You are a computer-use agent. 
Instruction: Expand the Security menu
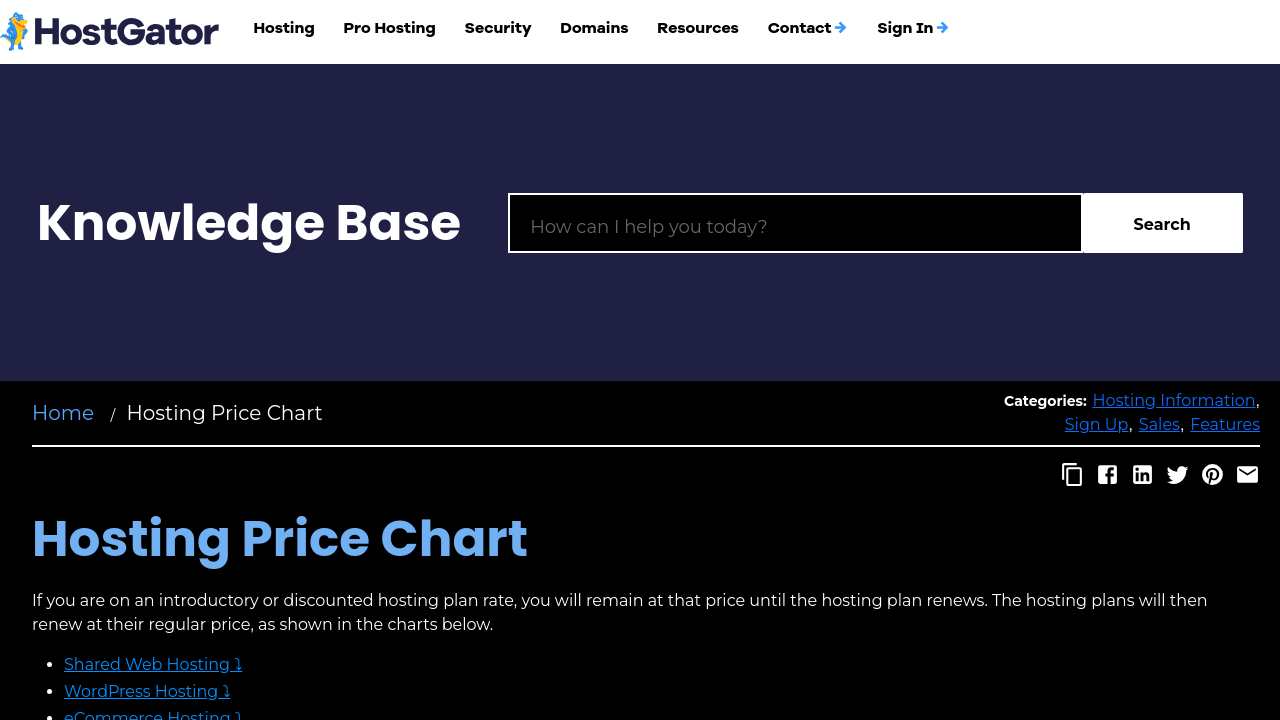(x=498, y=28)
